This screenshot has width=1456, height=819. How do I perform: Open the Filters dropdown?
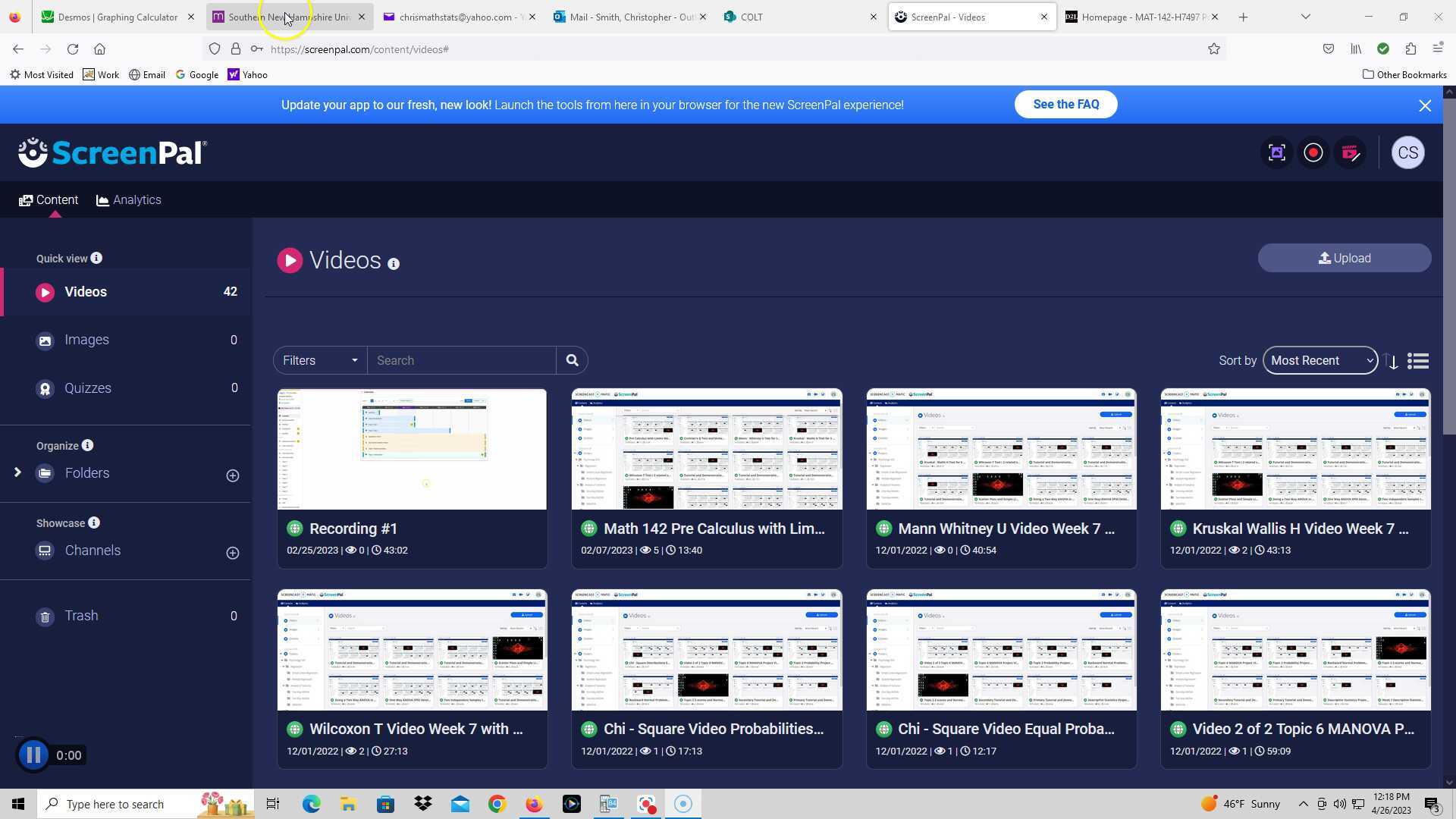pos(319,361)
